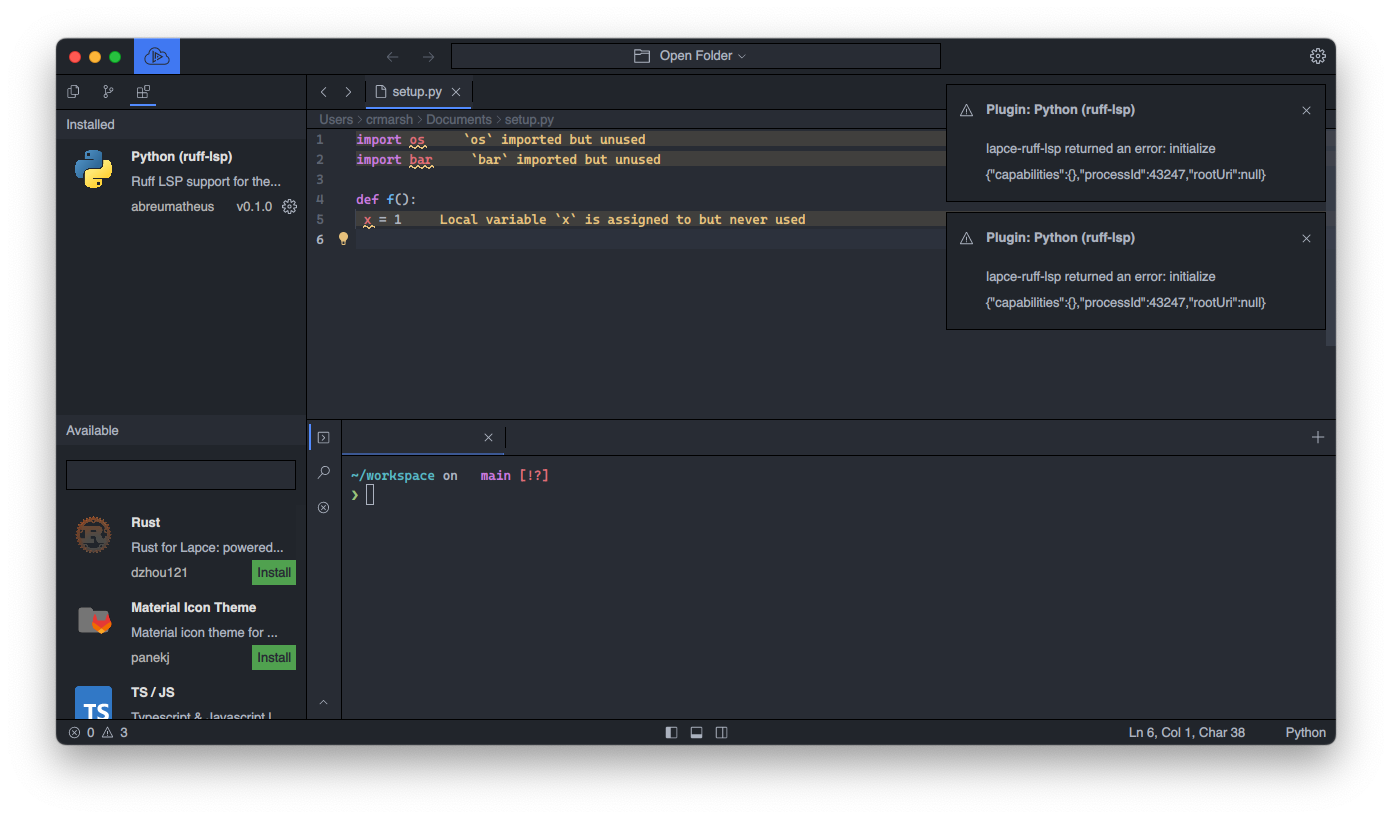Open the Open Folder dropdown
Viewport: 1392px width, 819px height.
[x=695, y=55]
